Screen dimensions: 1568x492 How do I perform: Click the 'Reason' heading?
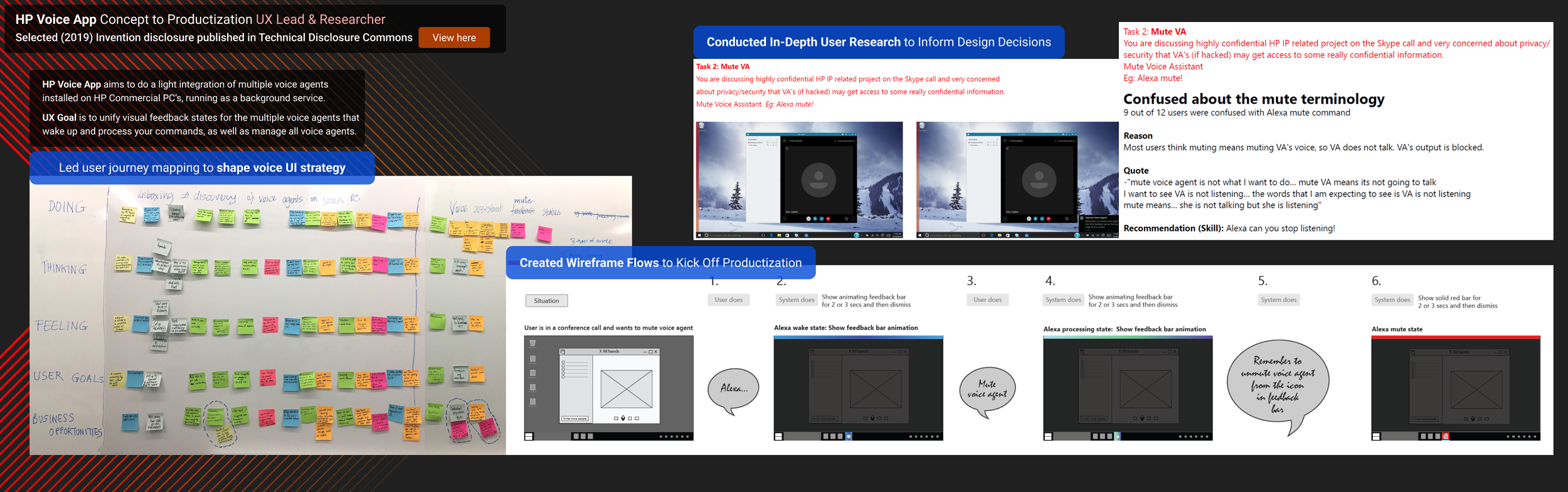point(1138,136)
